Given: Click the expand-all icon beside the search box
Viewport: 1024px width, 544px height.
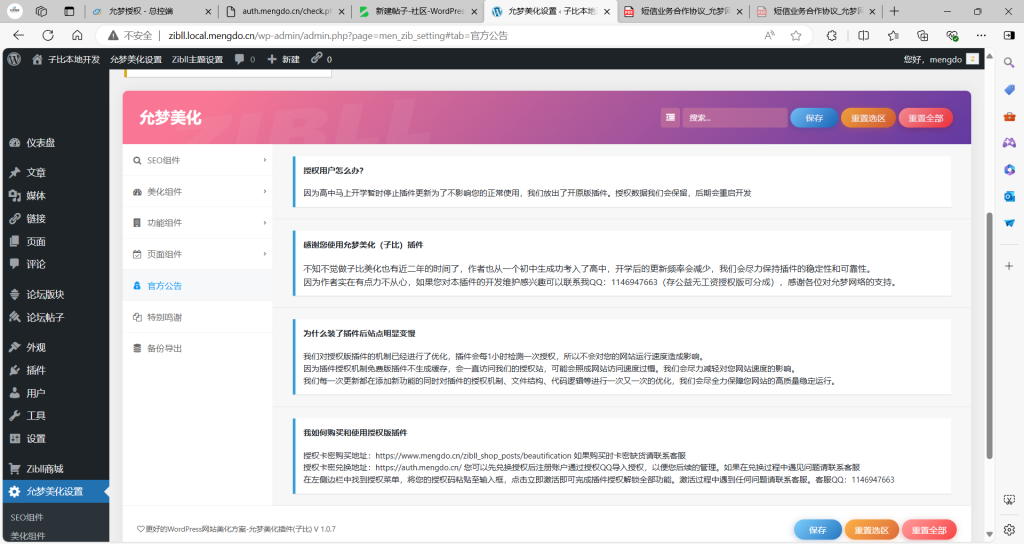Looking at the screenshot, I should [x=670, y=118].
